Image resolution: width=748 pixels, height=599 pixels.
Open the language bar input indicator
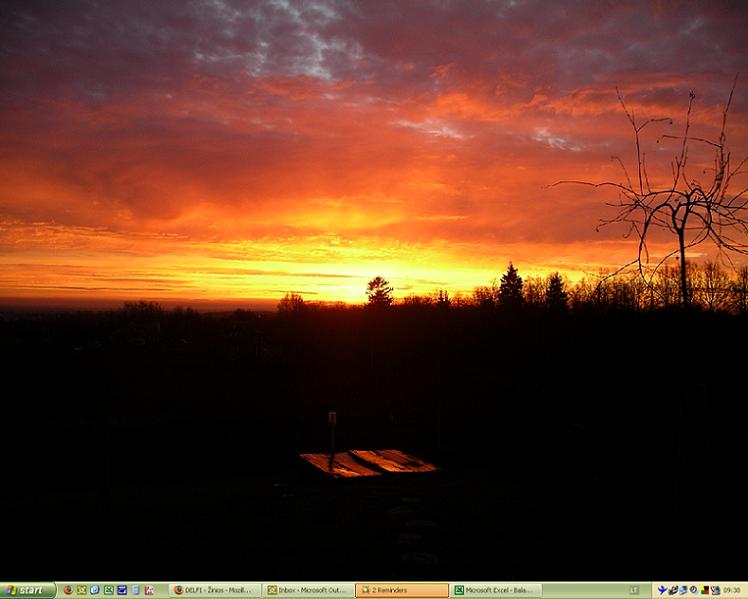[634, 590]
